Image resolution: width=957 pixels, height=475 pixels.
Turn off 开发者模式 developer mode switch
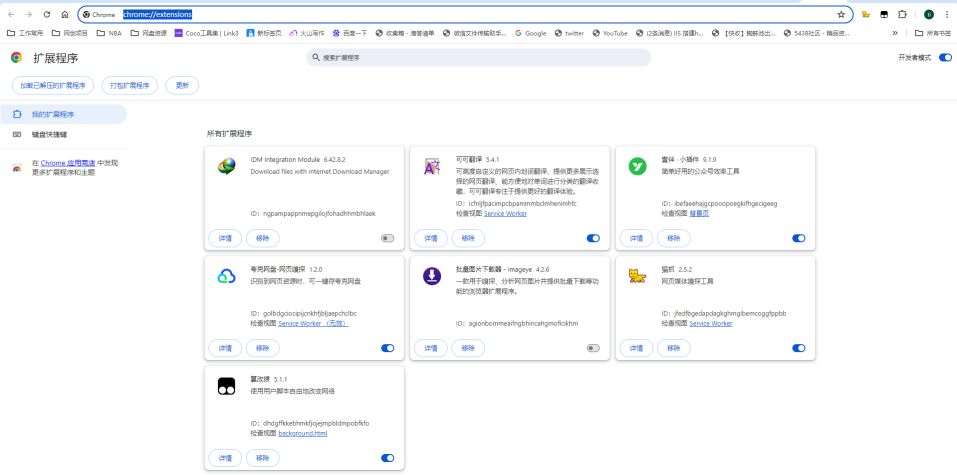click(945, 57)
